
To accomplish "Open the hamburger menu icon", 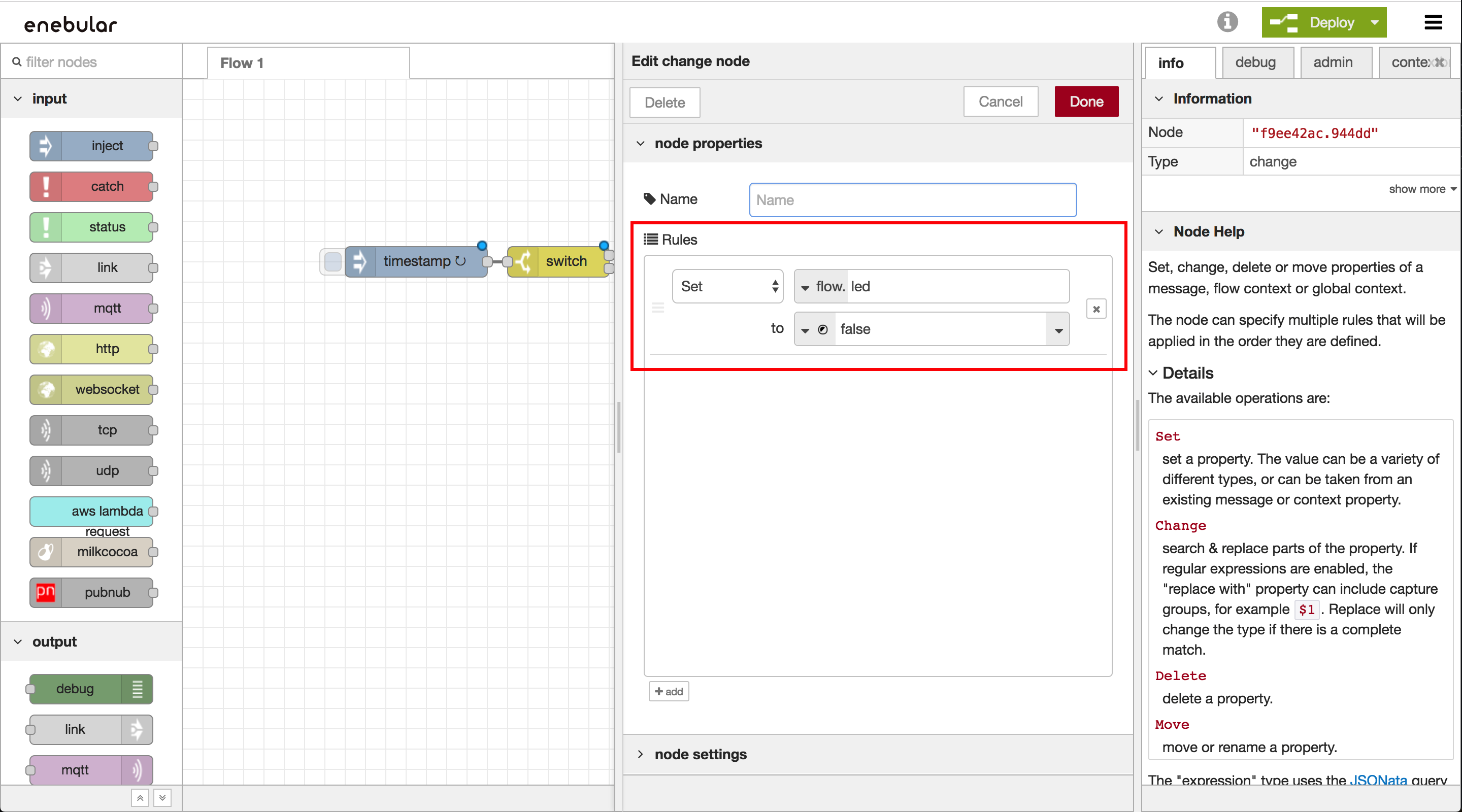I will (1433, 23).
